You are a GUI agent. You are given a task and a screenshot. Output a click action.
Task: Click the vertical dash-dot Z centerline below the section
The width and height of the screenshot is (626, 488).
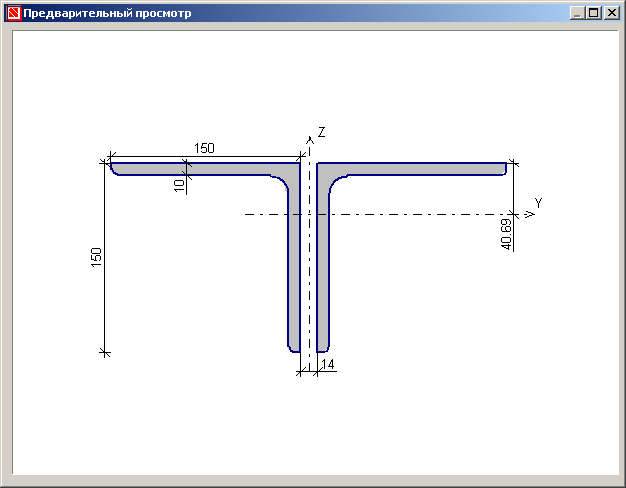(x=310, y=362)
